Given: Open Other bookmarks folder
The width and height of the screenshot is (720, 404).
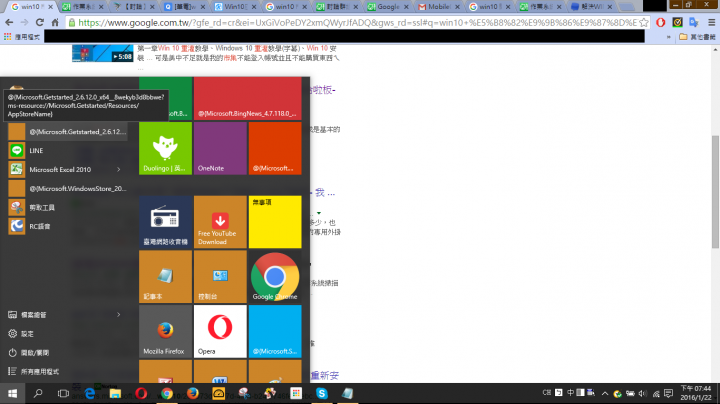Looking at the screenshot, I should [697, 37].
